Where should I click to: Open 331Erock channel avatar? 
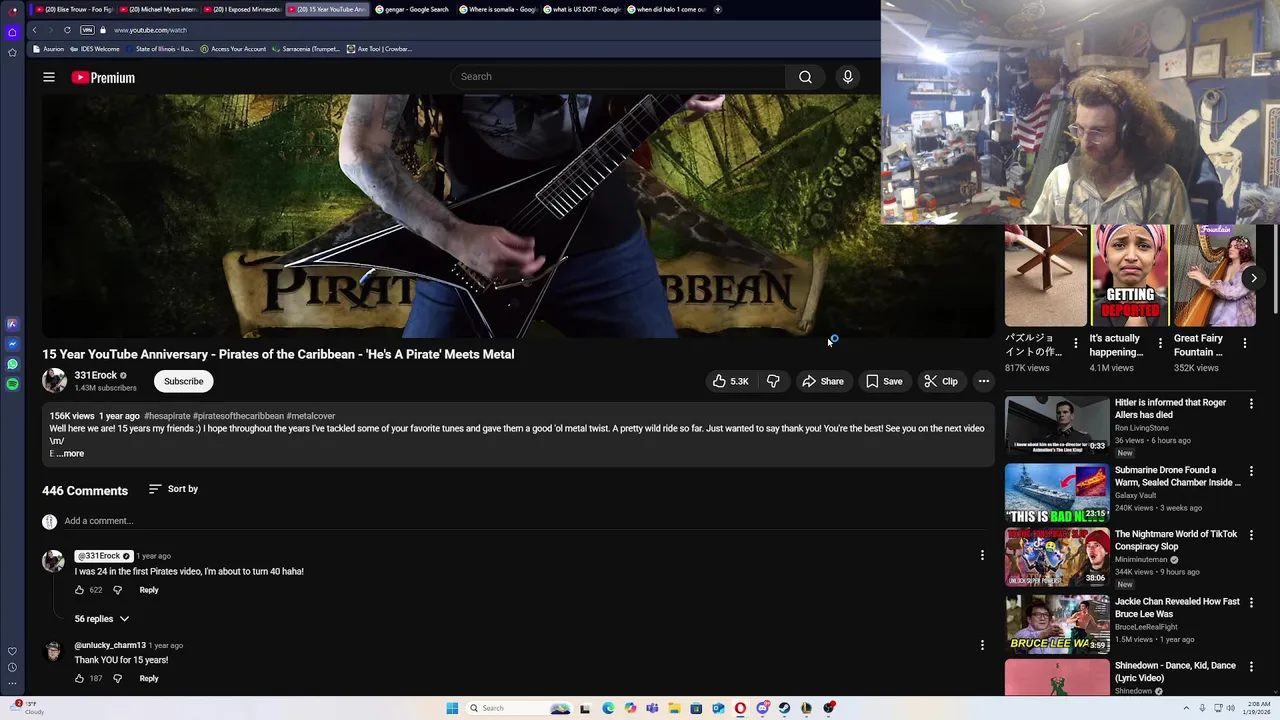(54, 380)
